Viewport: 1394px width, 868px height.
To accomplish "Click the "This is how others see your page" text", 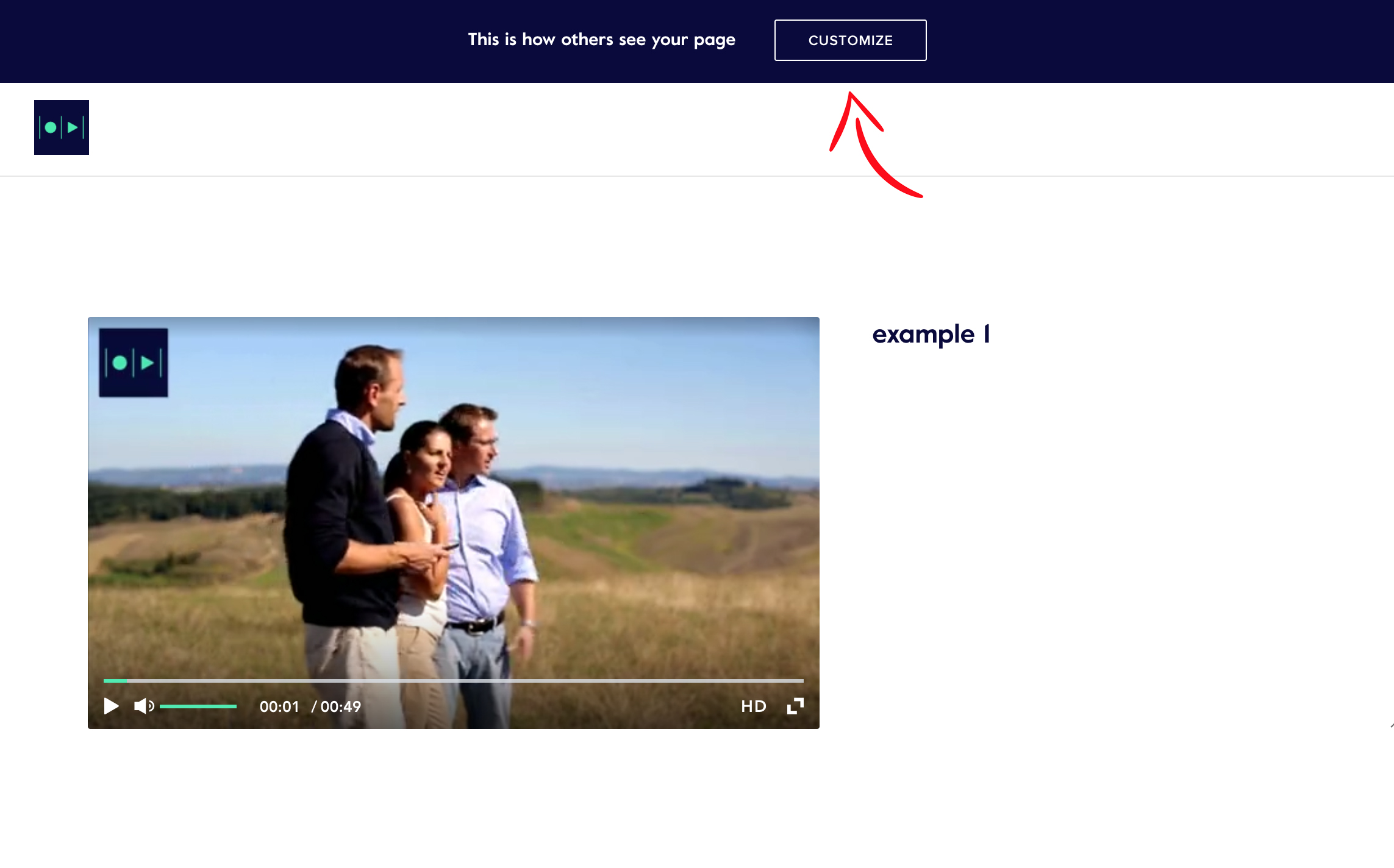I will (602, 40).
